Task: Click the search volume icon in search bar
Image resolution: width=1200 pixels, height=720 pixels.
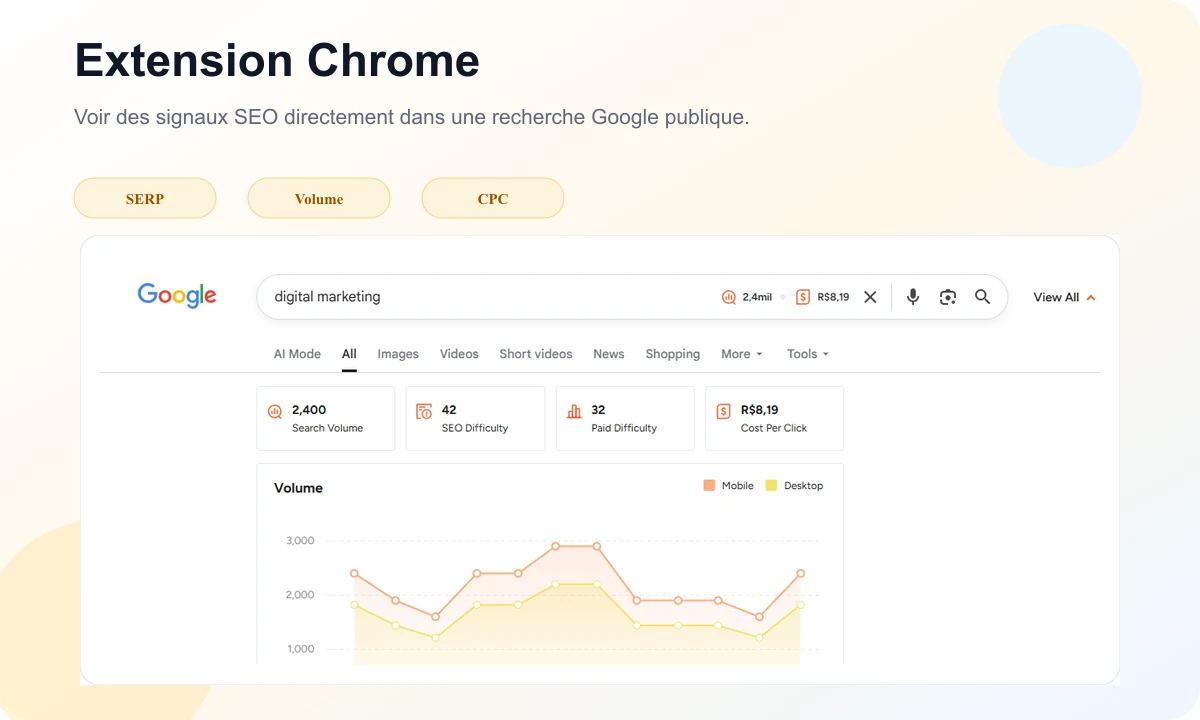Action: (728, 297)
